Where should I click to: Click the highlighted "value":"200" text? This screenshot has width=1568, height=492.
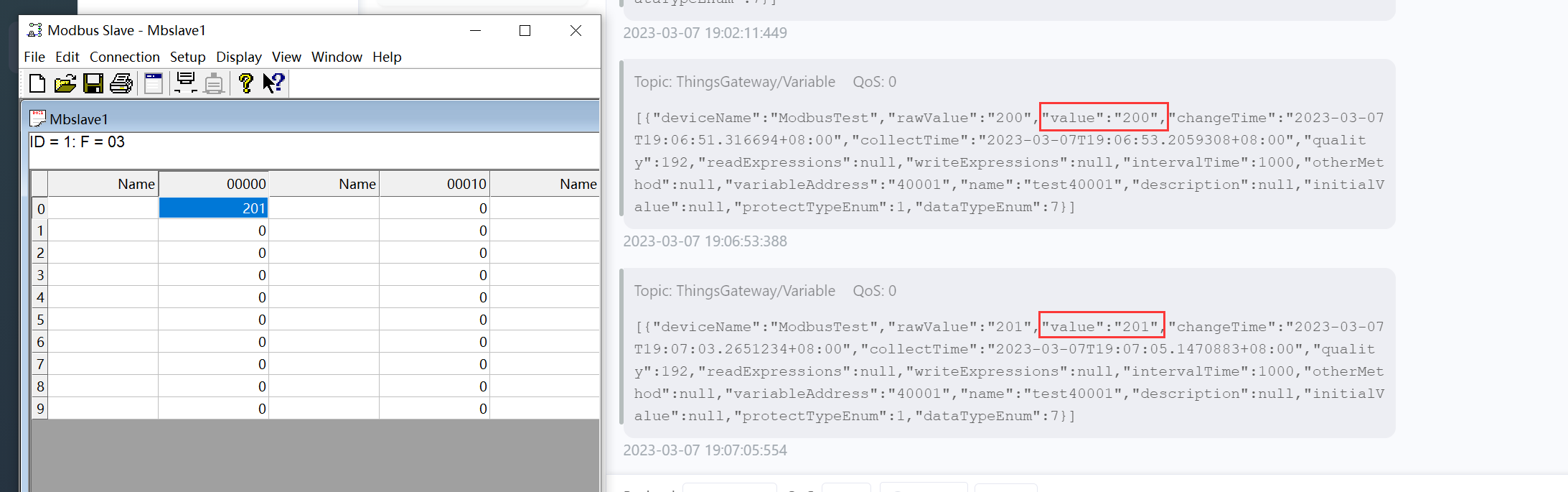click(x=1103, y=117)
